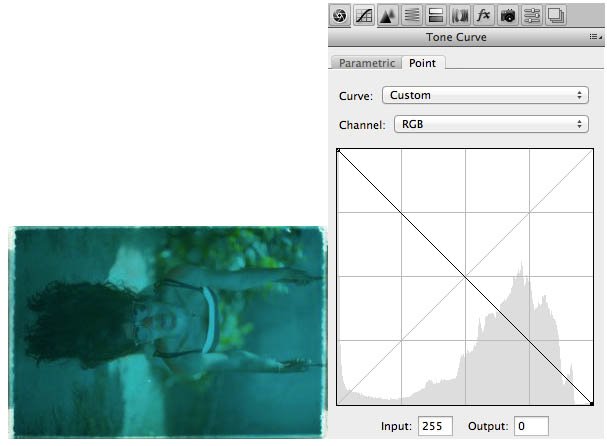Screen dimensions: 607x446
Task: Open the Presets sliders icon
Action: [532, 15]
